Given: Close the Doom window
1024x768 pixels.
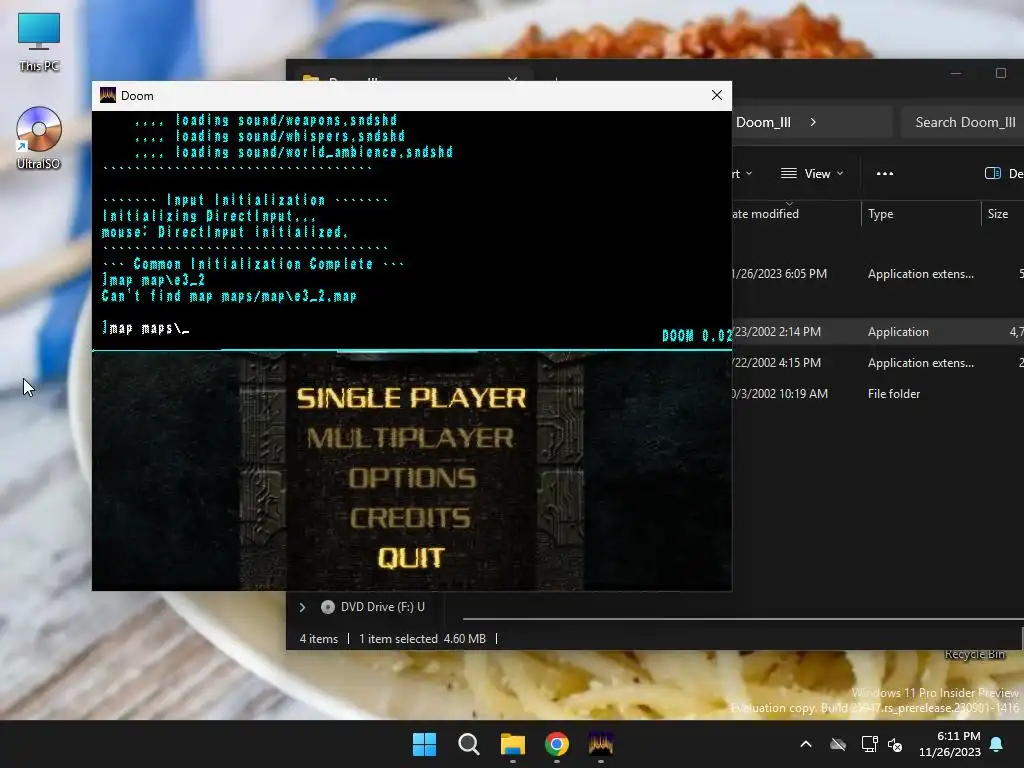Looking at the screenshot, I should click(x=716, y=95).
